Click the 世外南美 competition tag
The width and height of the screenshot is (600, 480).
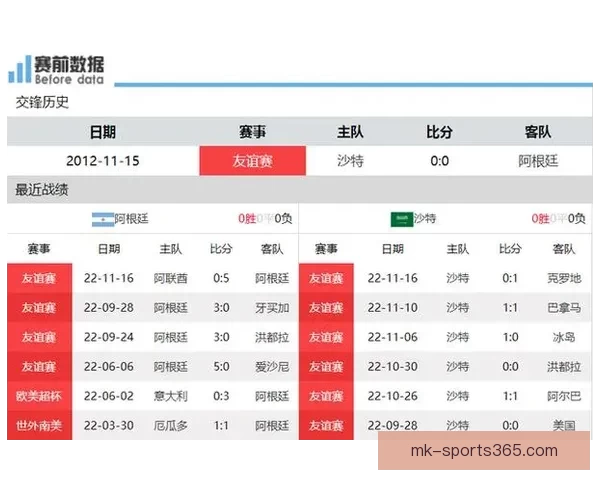point(39,426)
